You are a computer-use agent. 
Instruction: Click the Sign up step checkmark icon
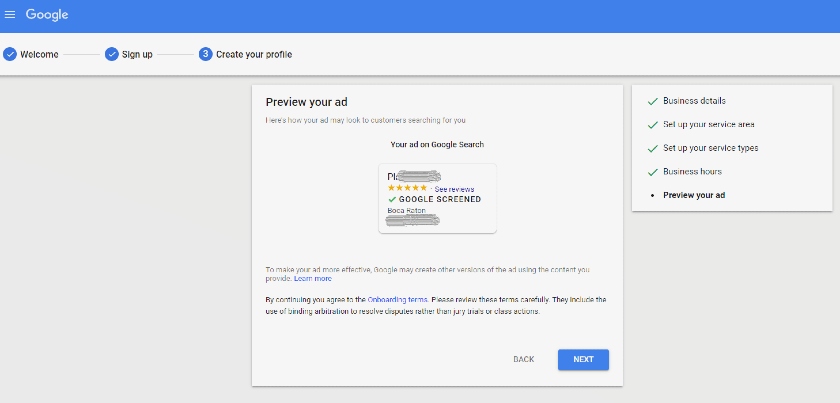(x=111, y=54)
